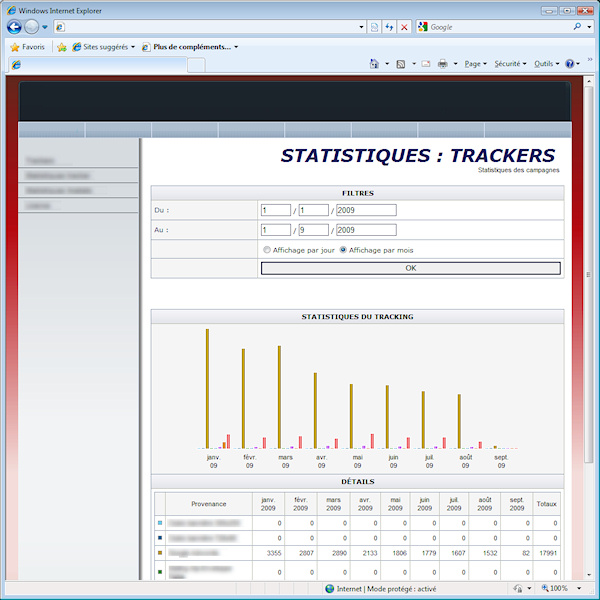600x600 pixels.
Task: Click the Google search magnifier icon
Action: tap(577, 27)
